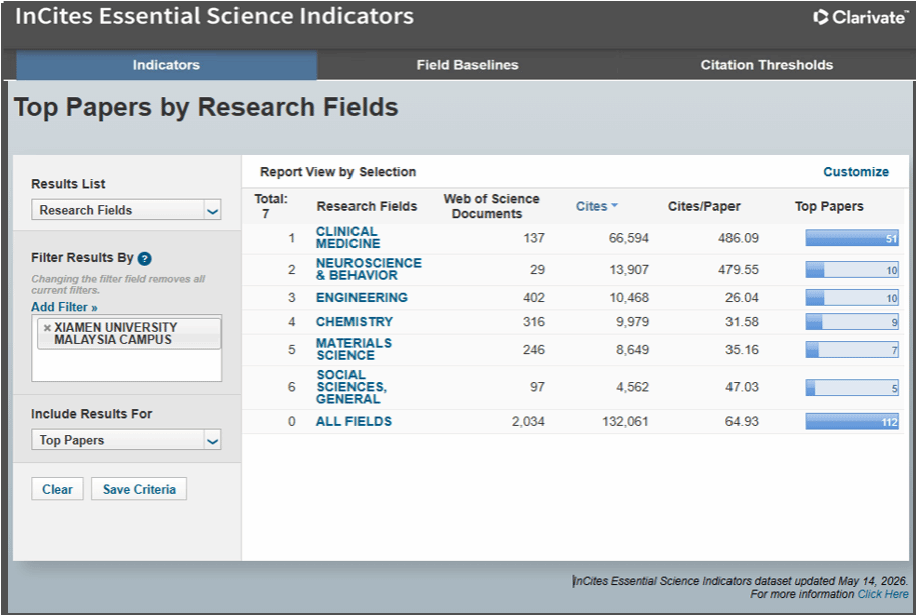The image size is (916, 615).
Task: Click the All Fields top papers bar (112)
Action: pyautogui.click(x=852, y=422)
